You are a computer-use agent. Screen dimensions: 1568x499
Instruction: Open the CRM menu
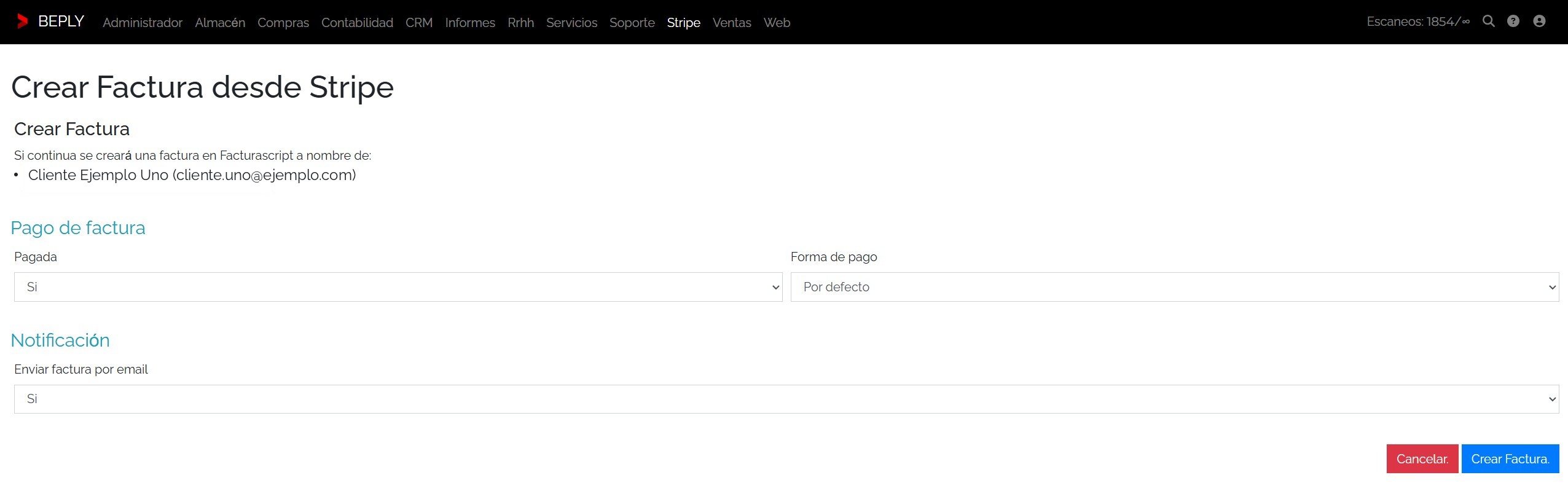coord(419,23)
